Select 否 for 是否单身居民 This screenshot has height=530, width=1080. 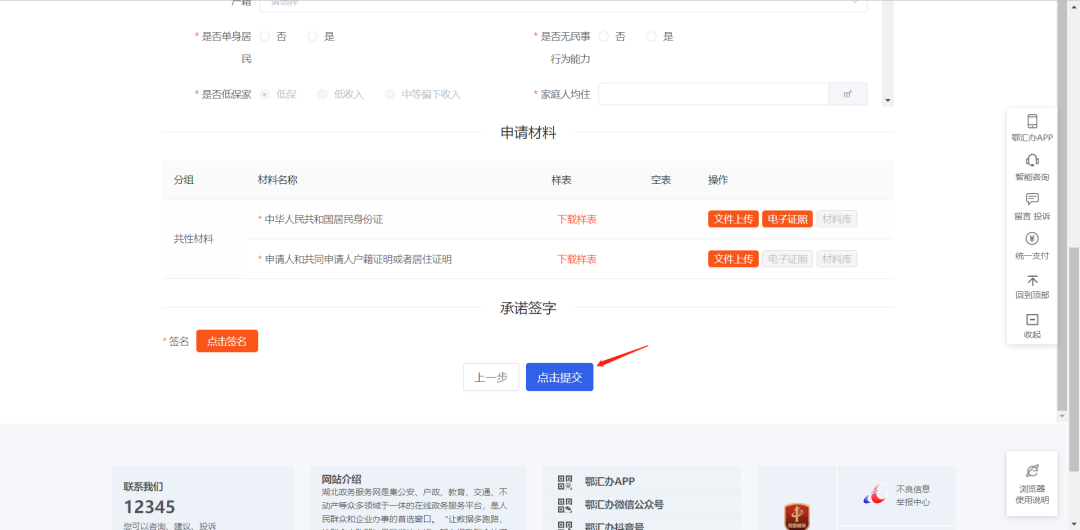click(266, 37)
